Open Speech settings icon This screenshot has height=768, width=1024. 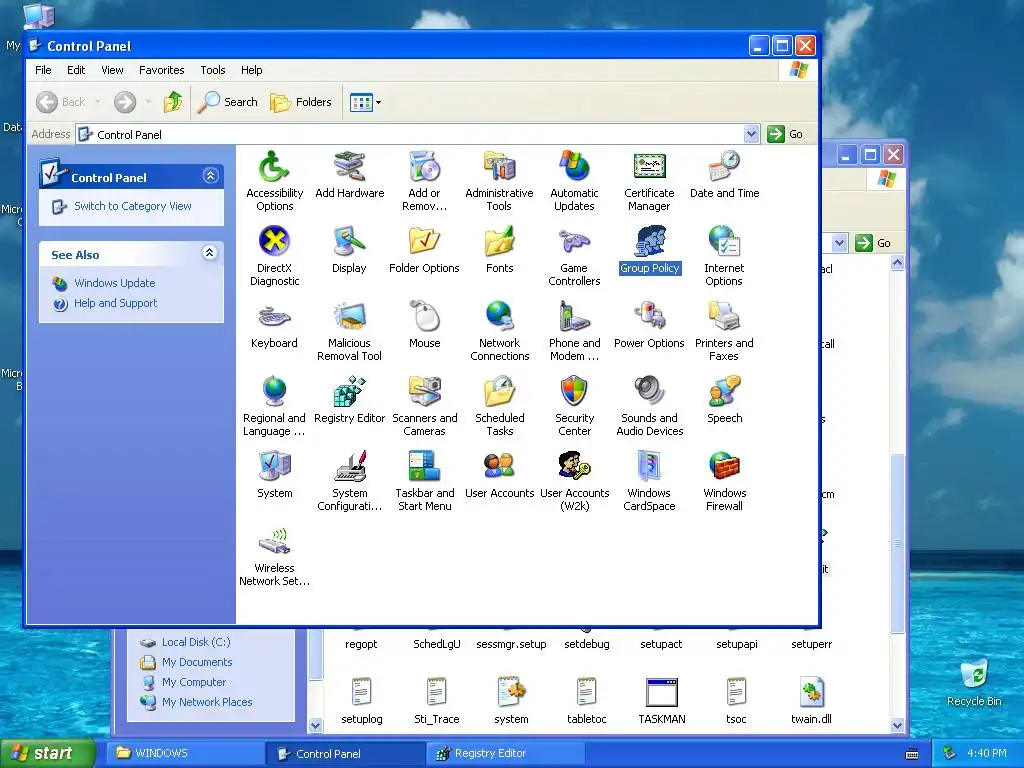click(x=724, y=400)
